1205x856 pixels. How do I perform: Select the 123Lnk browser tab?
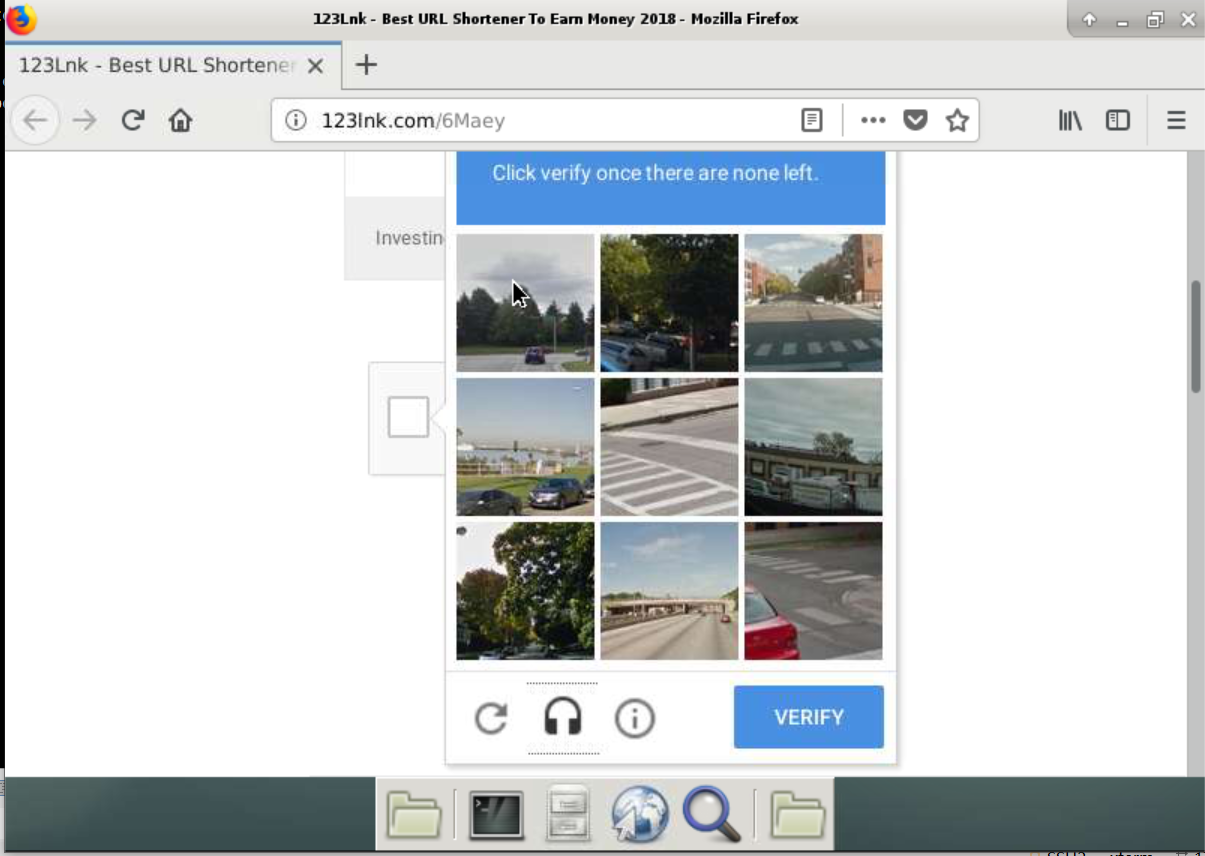point(155,66)
